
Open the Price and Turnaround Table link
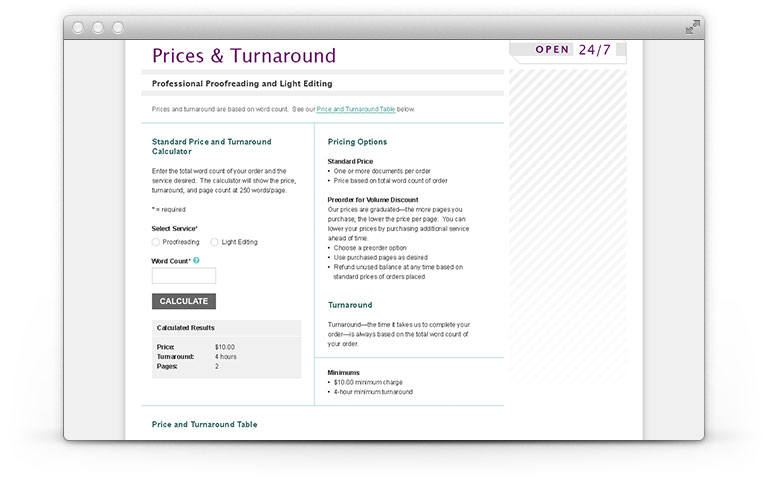tap(356, 109)
